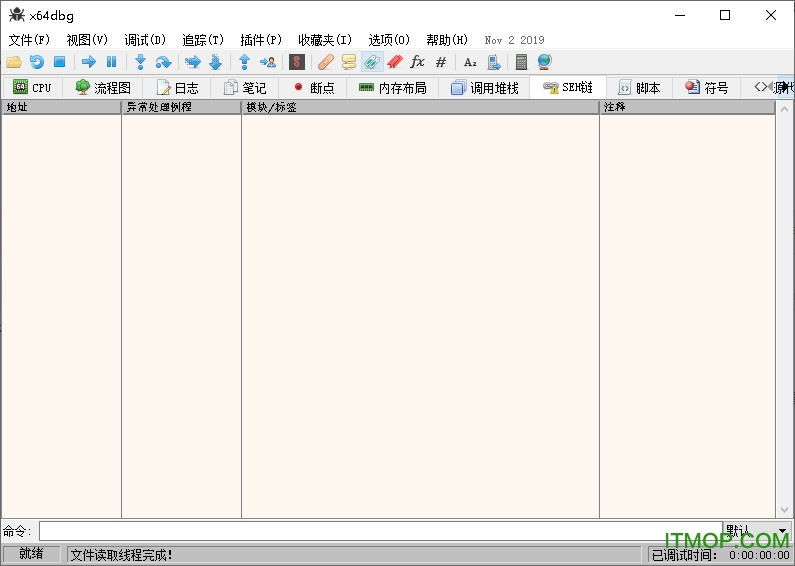795x566 pixels.
Task: Click the globe web-help icon
Action: coord(545,62)
